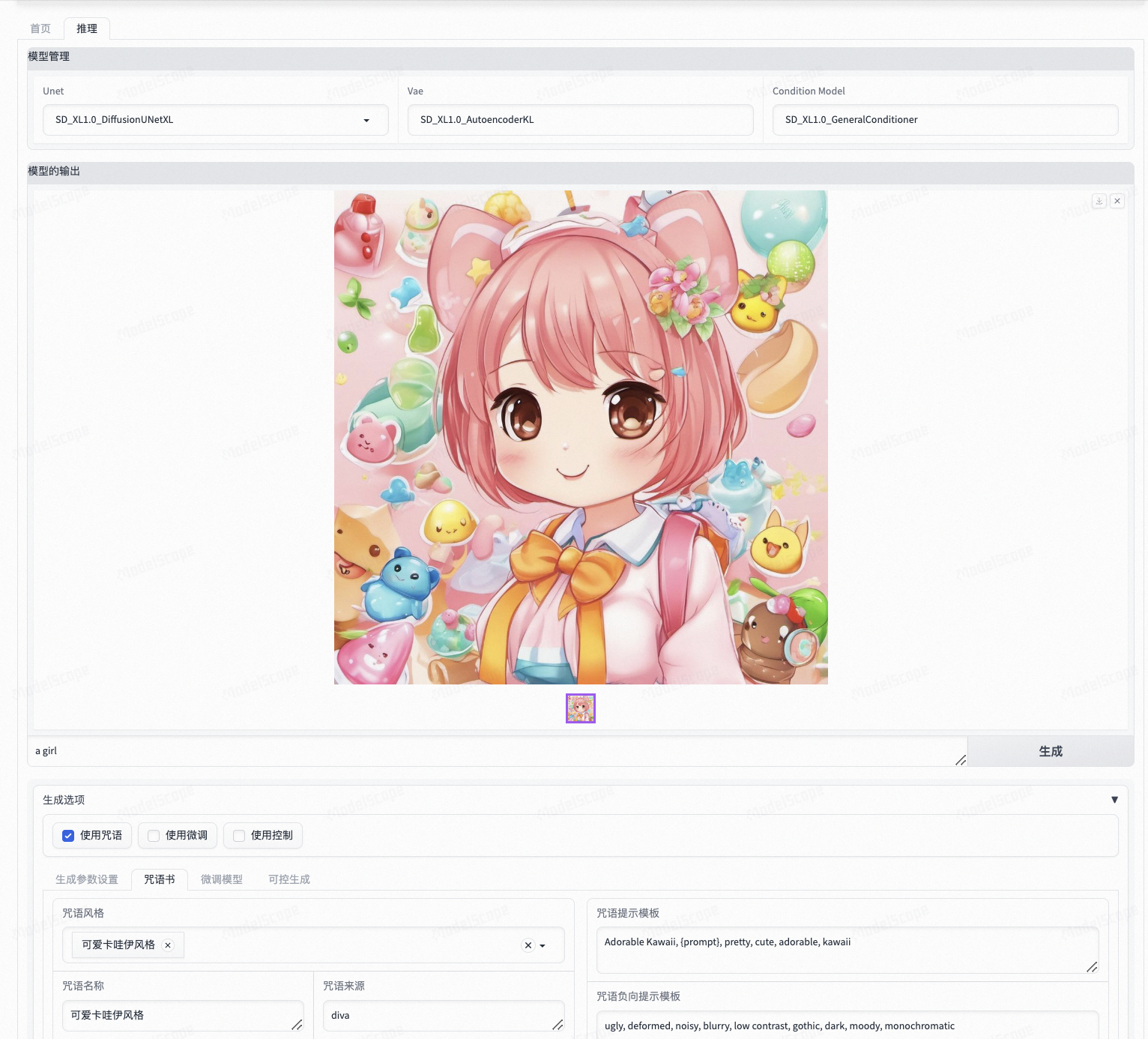
Task: Open the 咒语风格 dropdown arrow
Action: [541, 945]
